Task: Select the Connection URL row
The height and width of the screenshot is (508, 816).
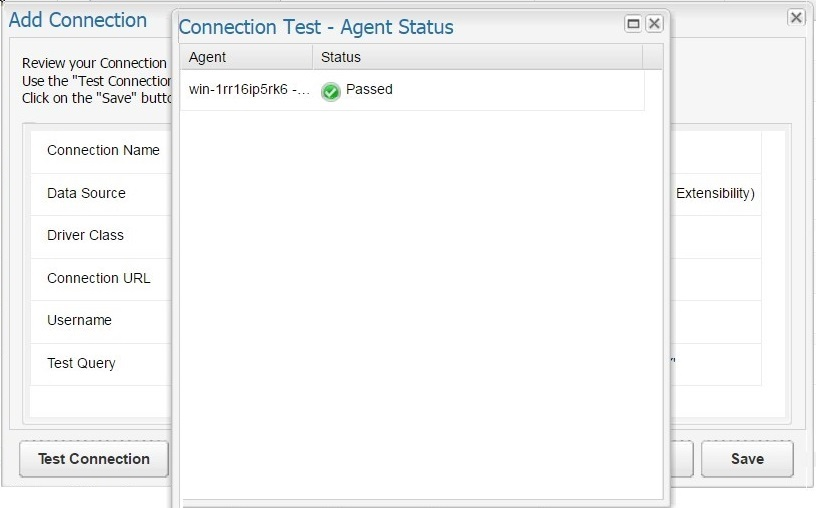Action: click(98, 278)
